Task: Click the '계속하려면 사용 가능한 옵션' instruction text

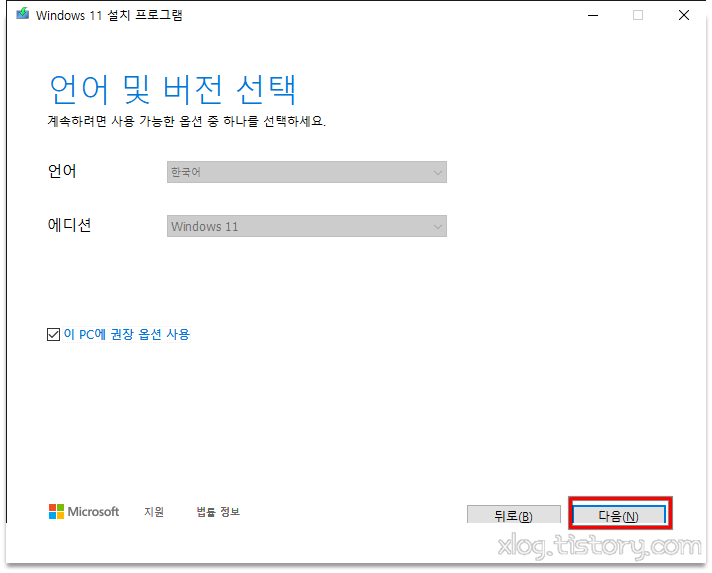Action: point(187,121)
